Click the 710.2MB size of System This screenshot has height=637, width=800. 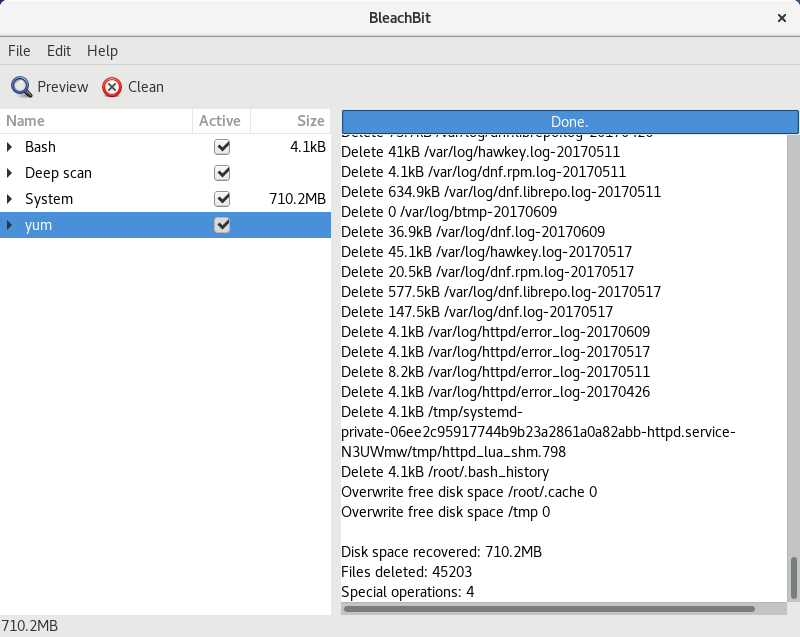click(297, 199)
